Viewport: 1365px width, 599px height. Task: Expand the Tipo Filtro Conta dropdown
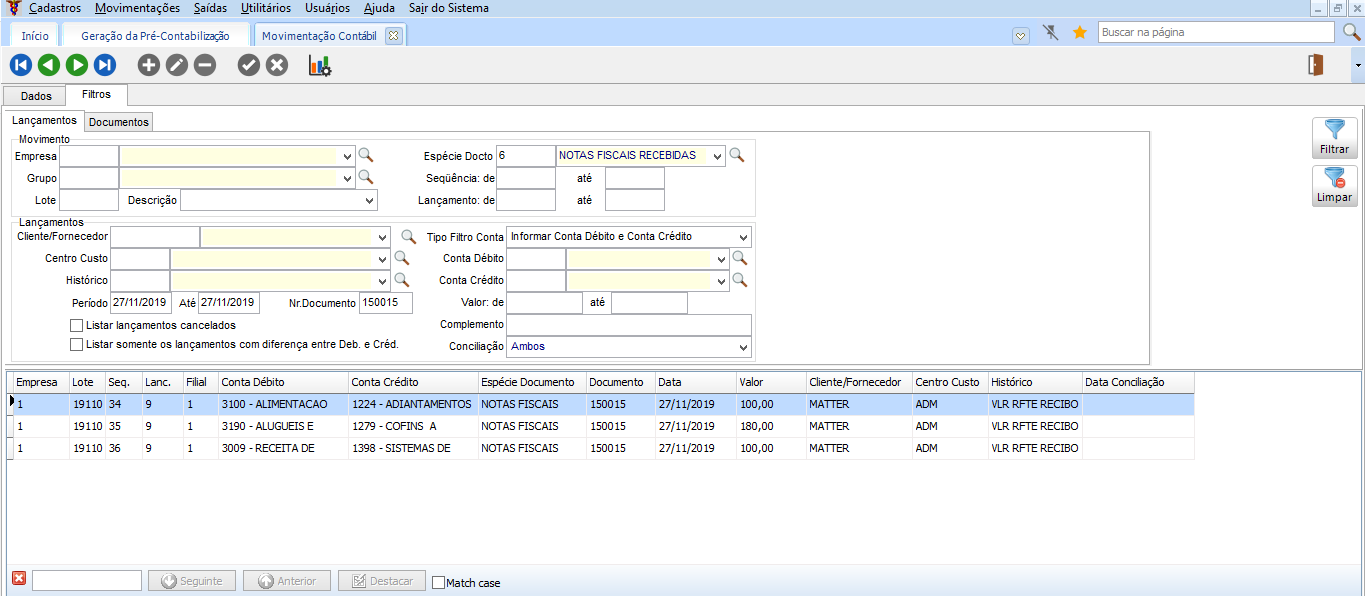(x=741, y=237)
